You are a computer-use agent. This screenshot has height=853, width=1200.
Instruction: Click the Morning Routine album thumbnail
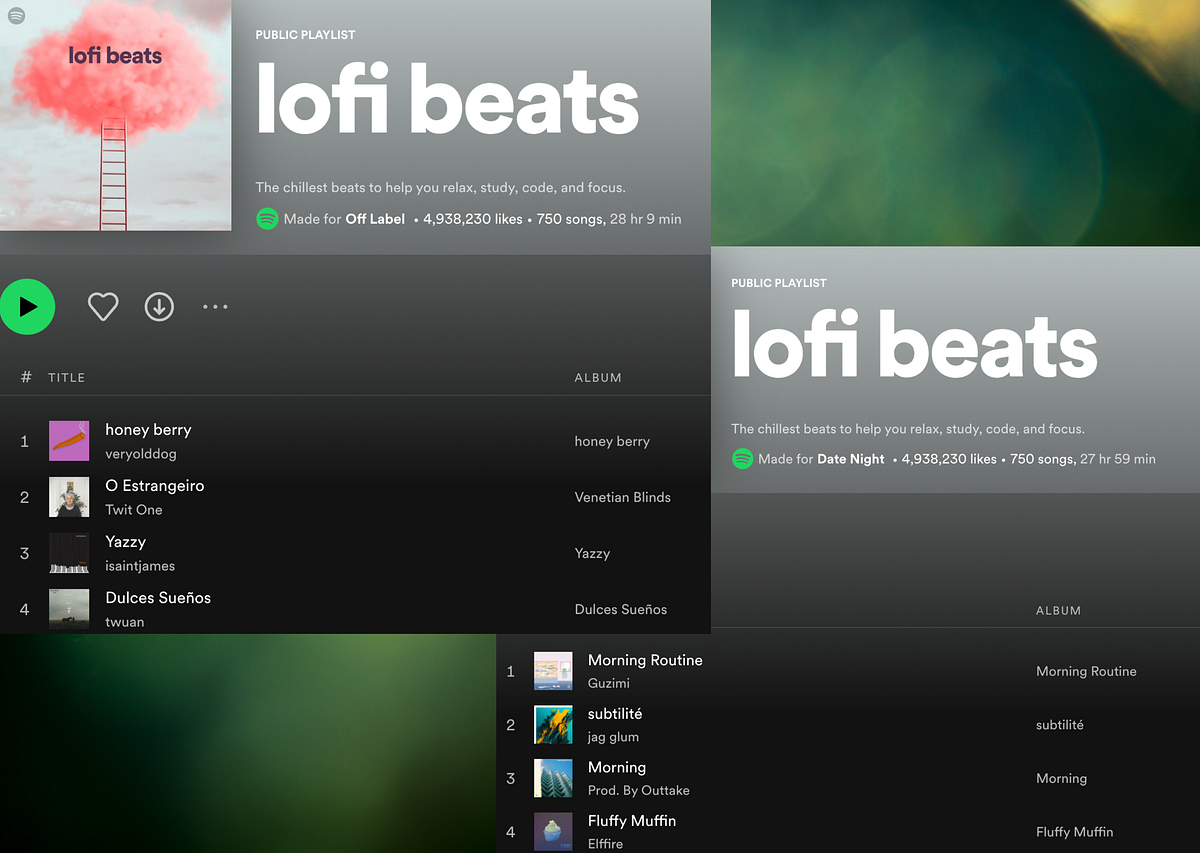[x=553, y=671]
